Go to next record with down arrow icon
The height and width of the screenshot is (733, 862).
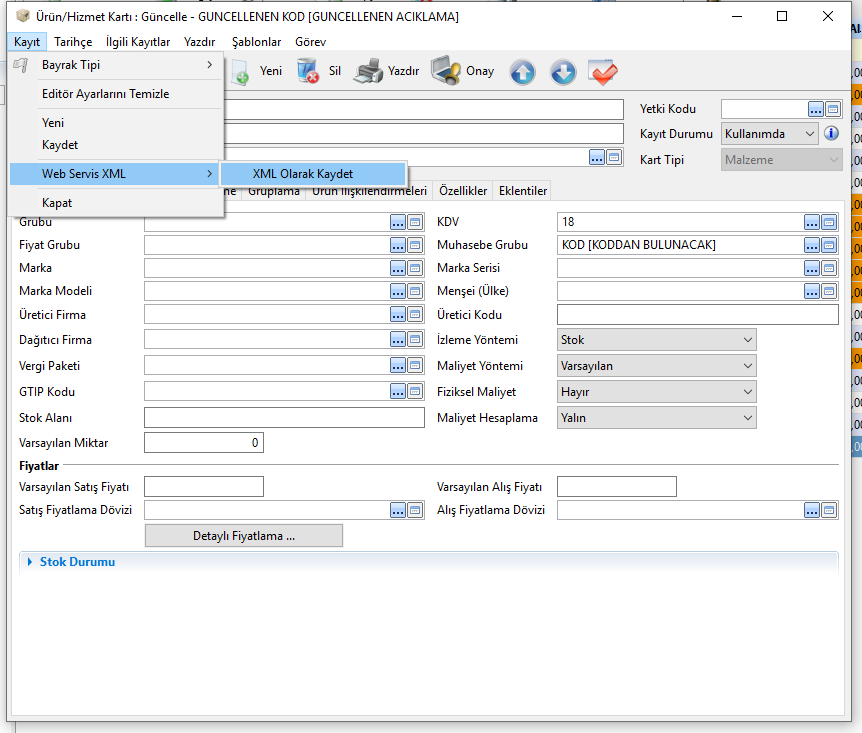(563, 72)
